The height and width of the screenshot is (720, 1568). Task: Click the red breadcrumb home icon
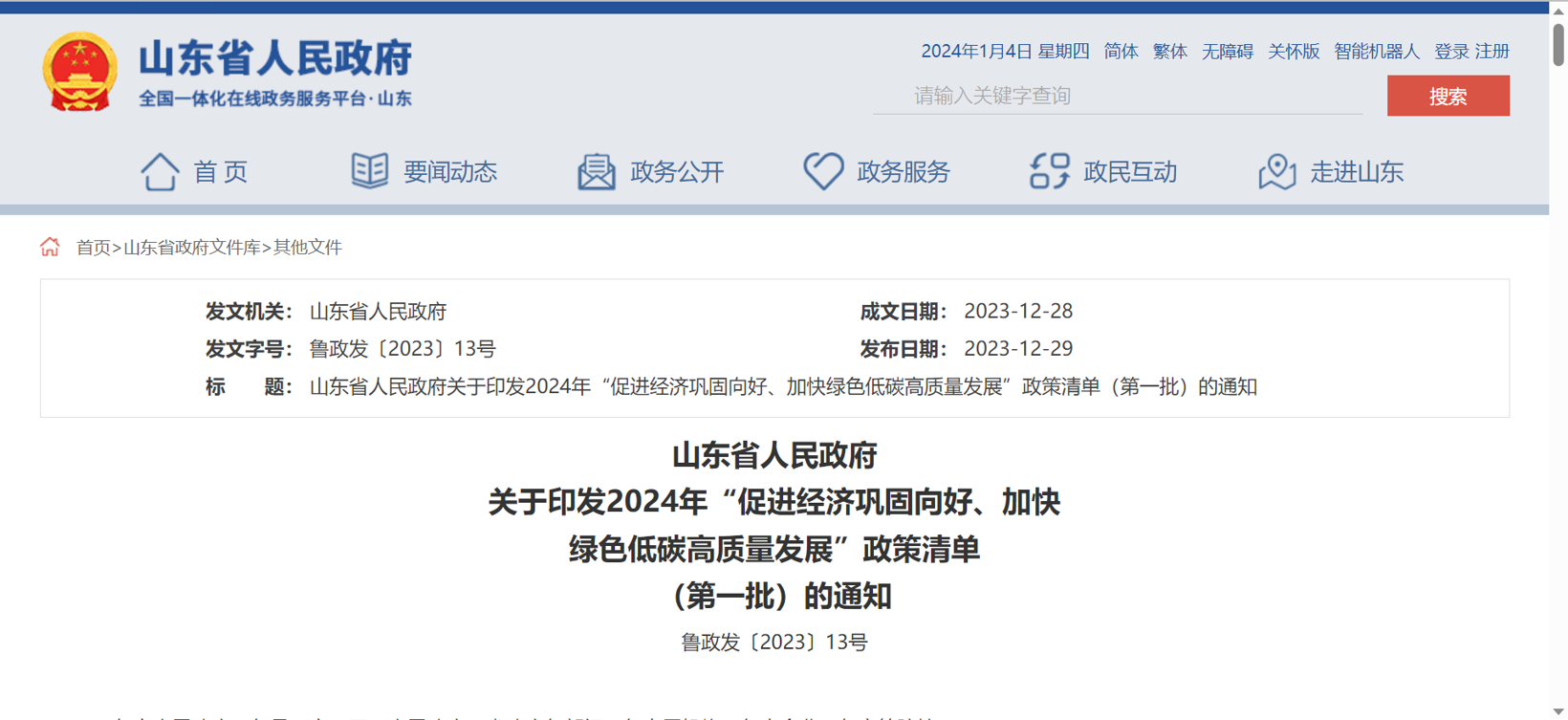coord(50,248)
